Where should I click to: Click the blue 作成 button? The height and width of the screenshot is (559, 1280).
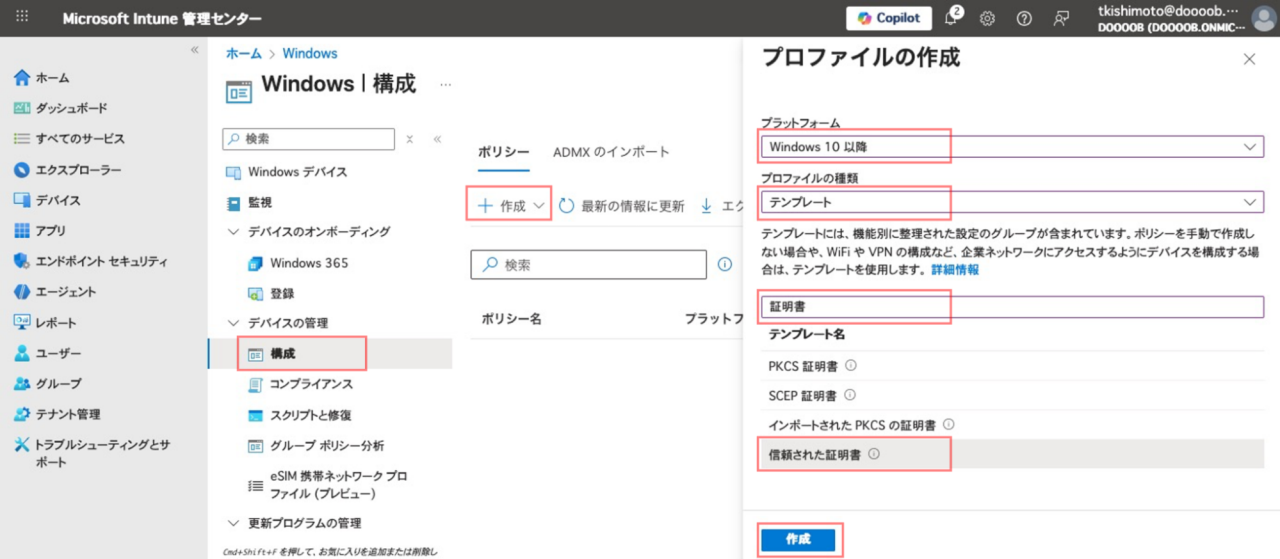click(798, 539)
